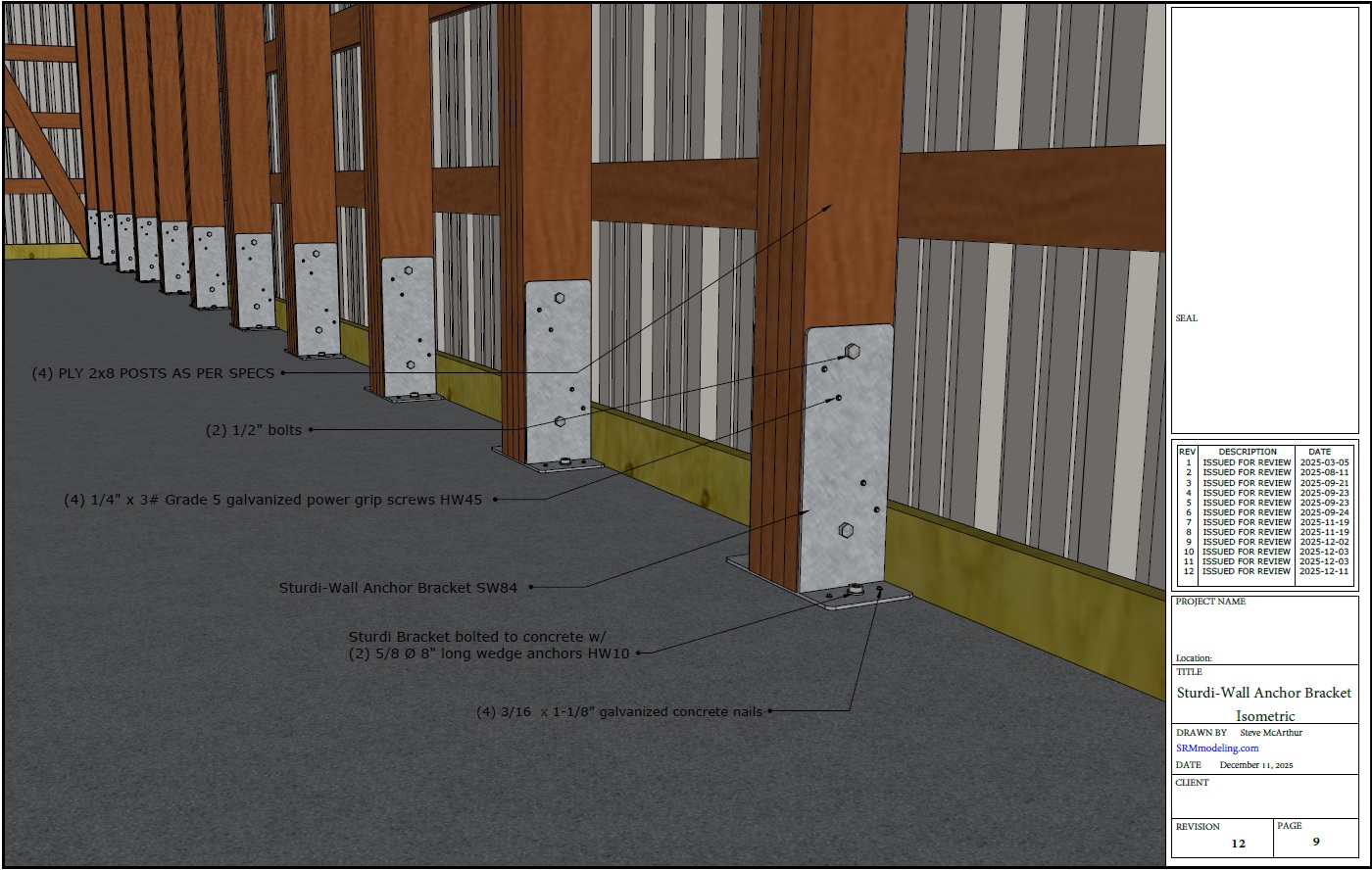Click the revision date 2025-09-24

tap(1325, 512)
